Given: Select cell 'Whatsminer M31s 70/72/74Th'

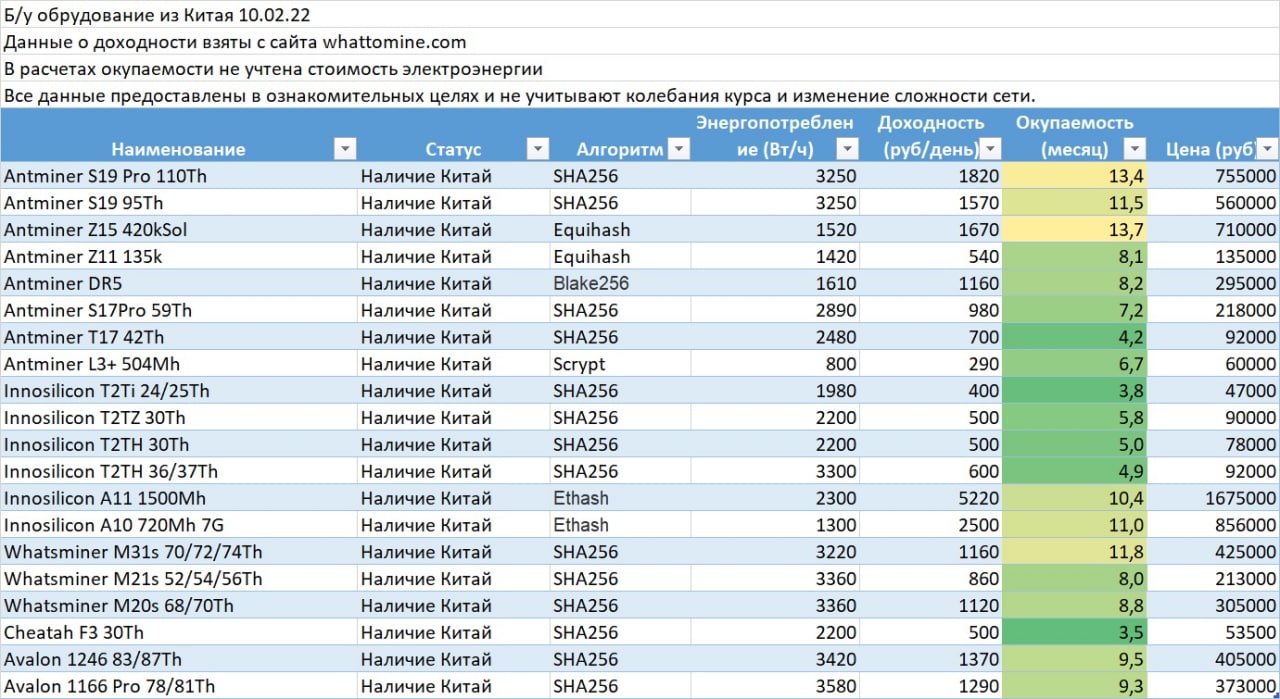Looking at the screenshot, I should pyautogui.click(x=179, y=552).
